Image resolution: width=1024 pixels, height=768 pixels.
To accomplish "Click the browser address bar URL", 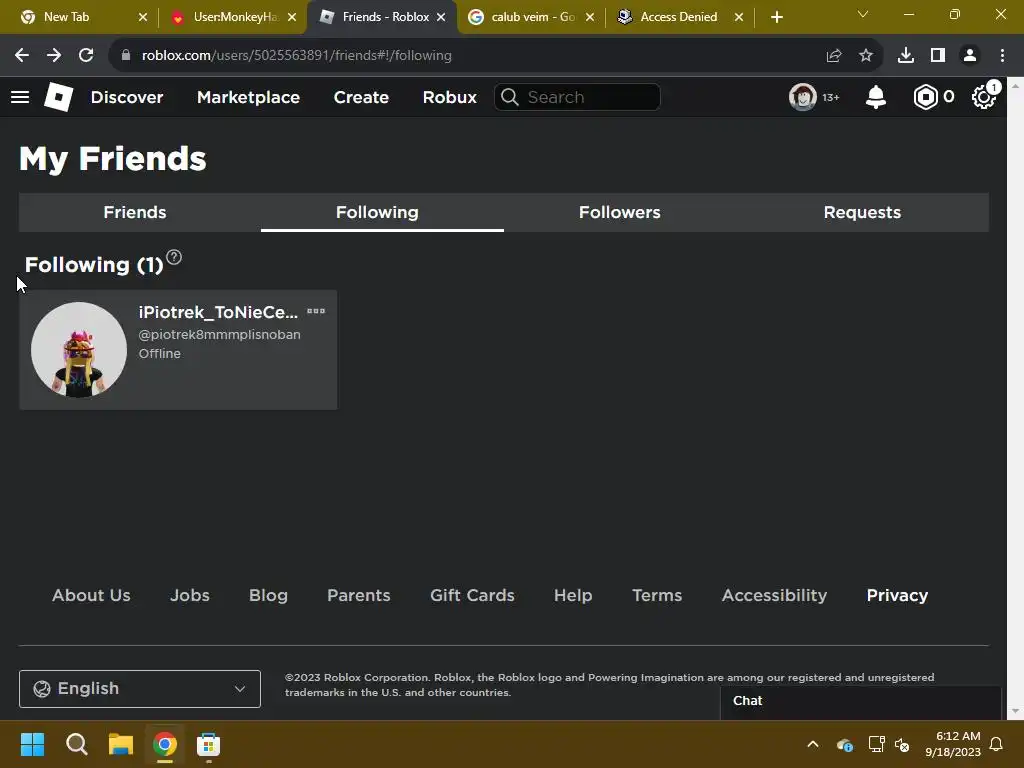I will tap(296, 56).
